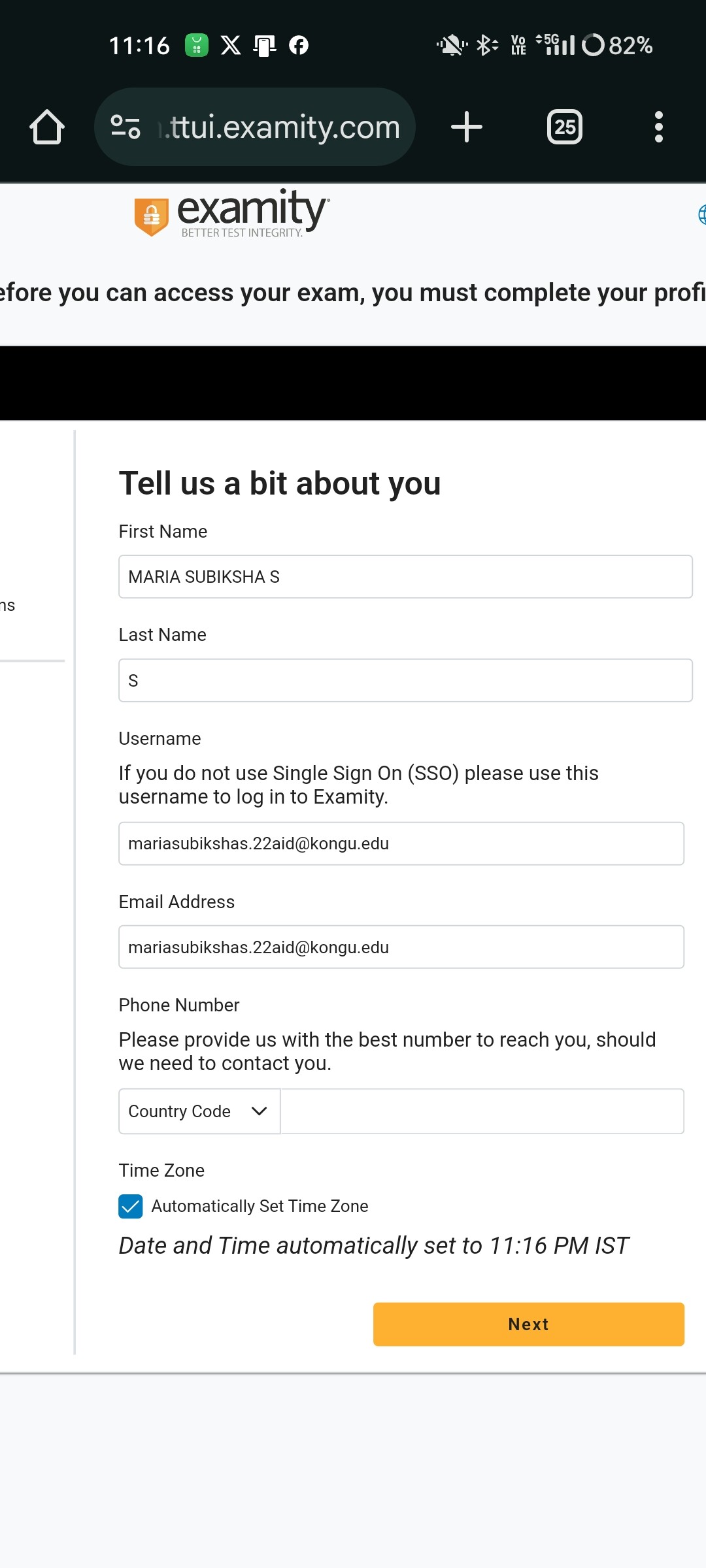706x1568 pixels.
Task: Open site info icon in address bar
Action: [126, 127]
